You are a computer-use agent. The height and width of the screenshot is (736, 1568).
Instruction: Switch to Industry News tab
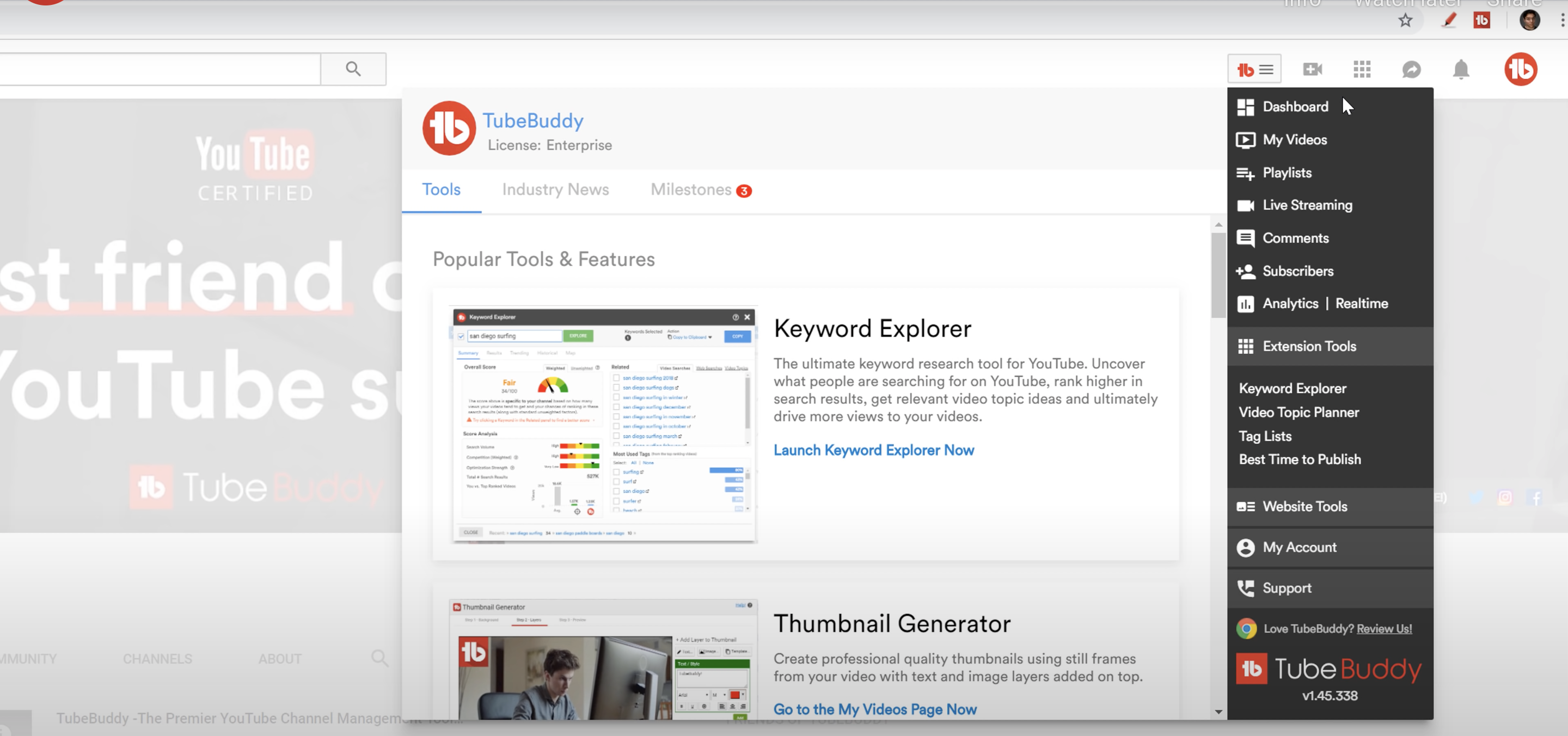tap(555, 189)
